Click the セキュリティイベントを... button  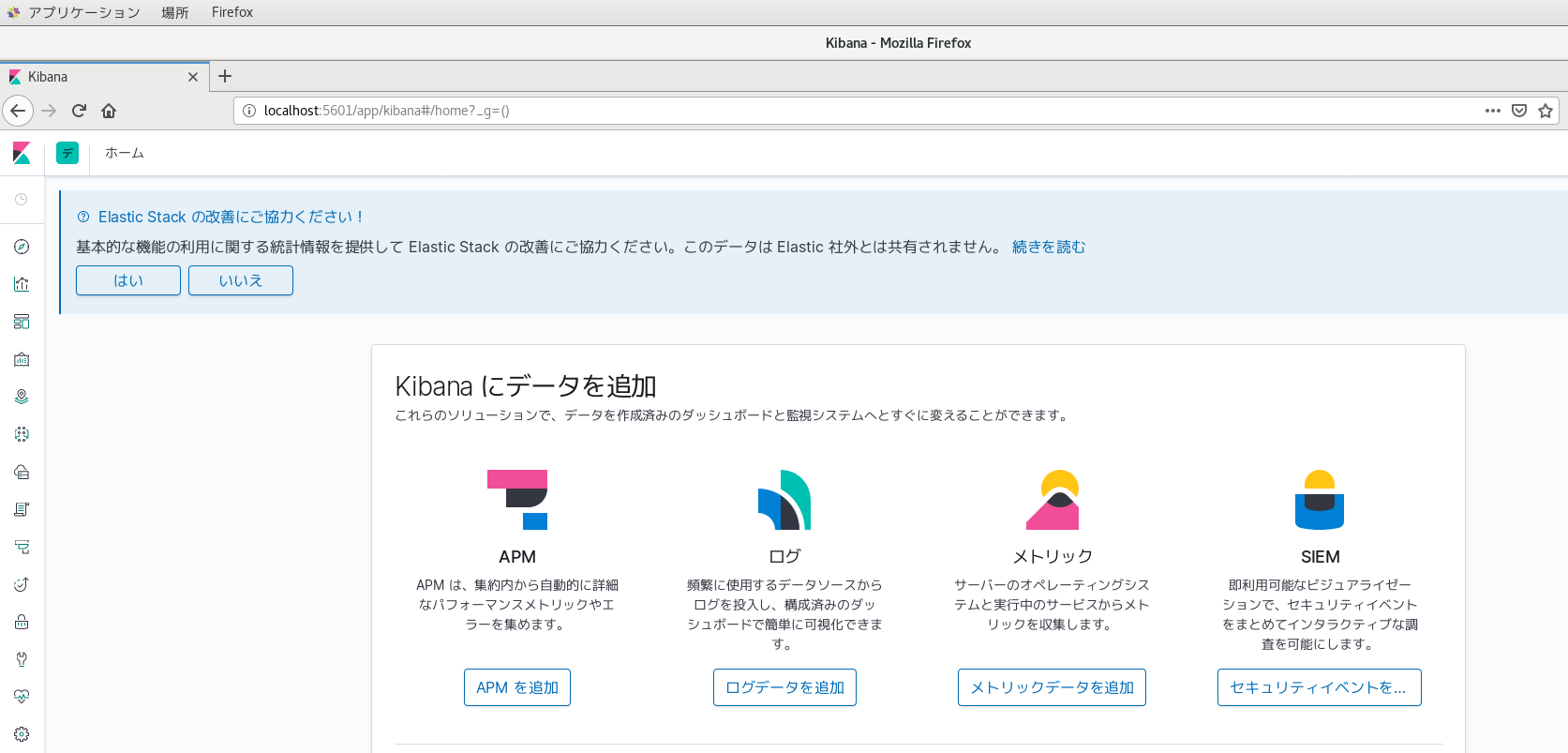pos(1320,687)
